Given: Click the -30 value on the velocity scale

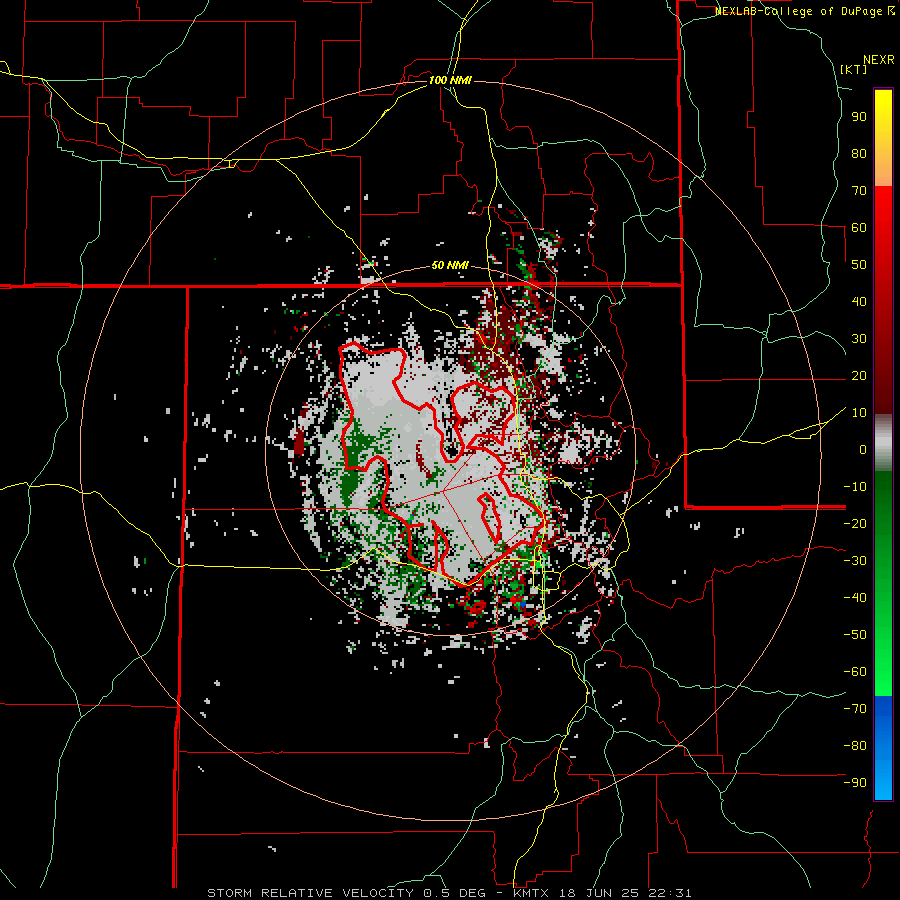Looking at the screenshot, I should pyautogui.click(x=855, y=561).
